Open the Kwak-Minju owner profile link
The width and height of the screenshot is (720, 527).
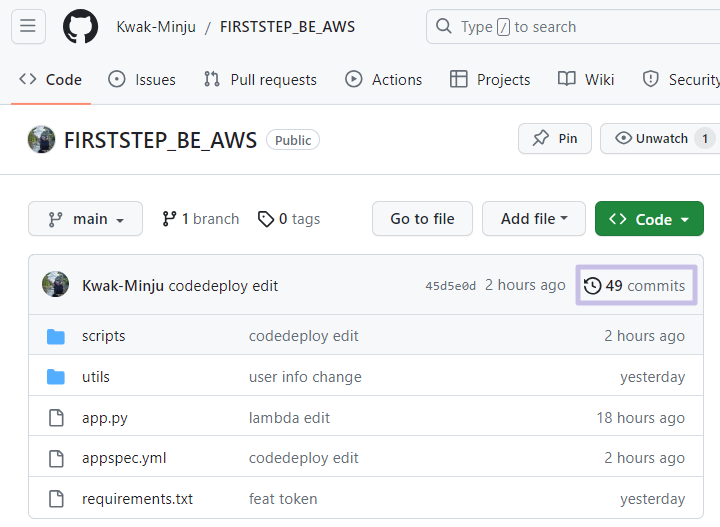click(156, 27)
